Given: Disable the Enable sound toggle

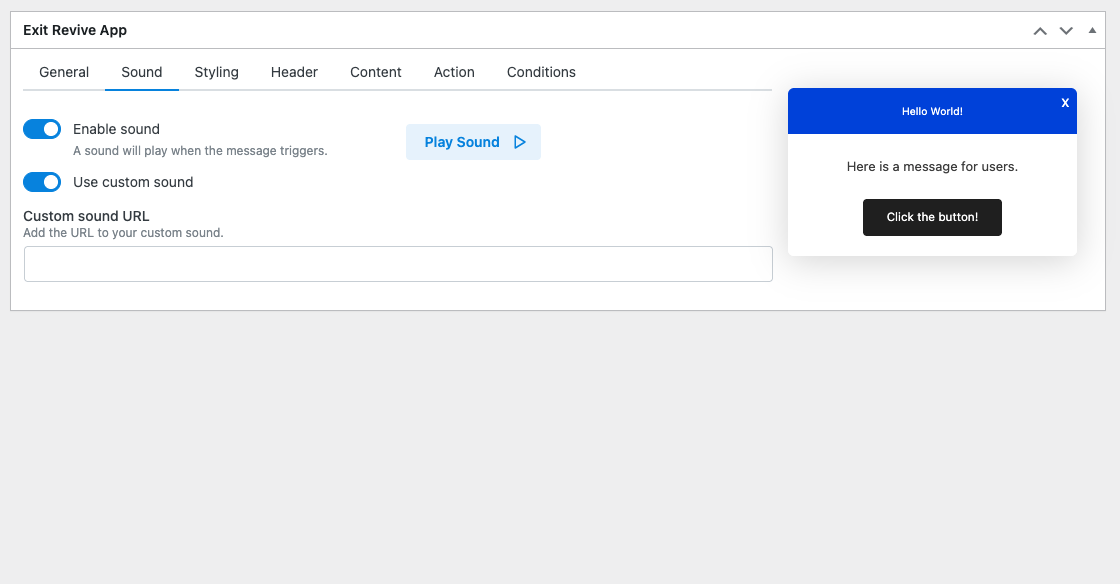Looking at the screenshot, I should pyautogui.click(x=42, y=129).
